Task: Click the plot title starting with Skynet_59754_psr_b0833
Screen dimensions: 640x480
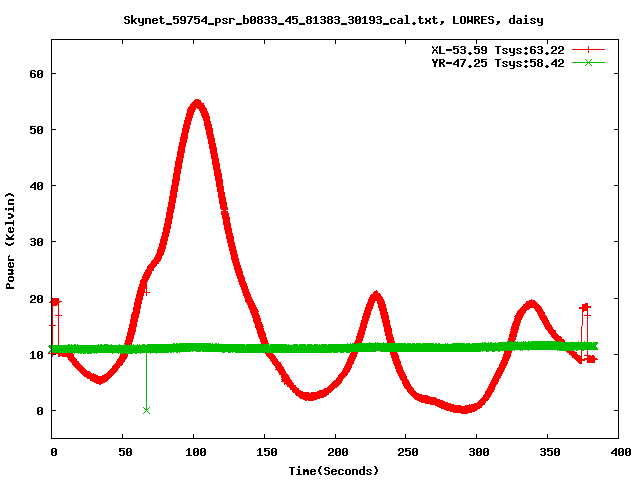Action: click(333, 20)
